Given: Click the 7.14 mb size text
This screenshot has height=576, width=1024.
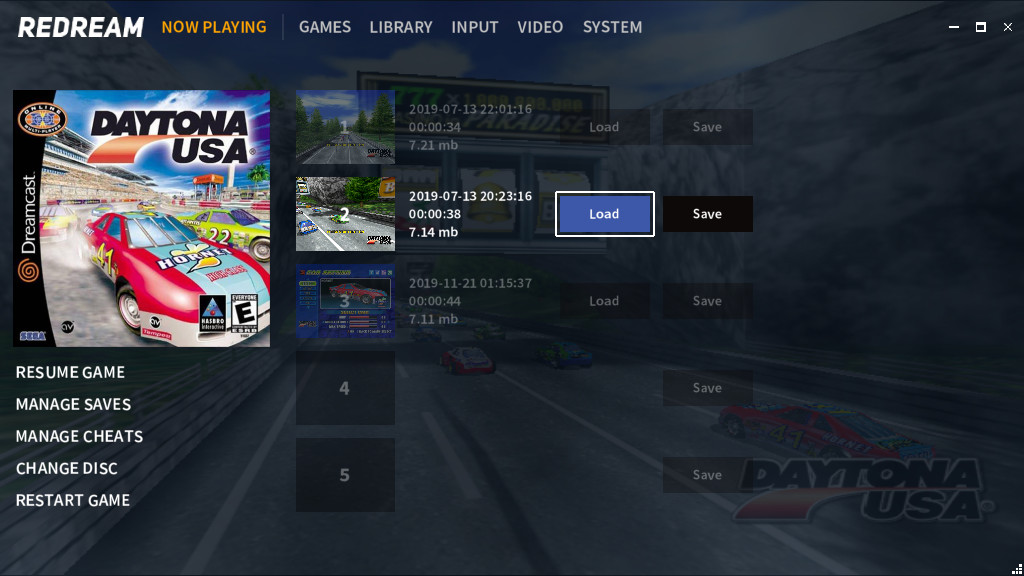Looking at the screenshot, I should click(433, 232).
